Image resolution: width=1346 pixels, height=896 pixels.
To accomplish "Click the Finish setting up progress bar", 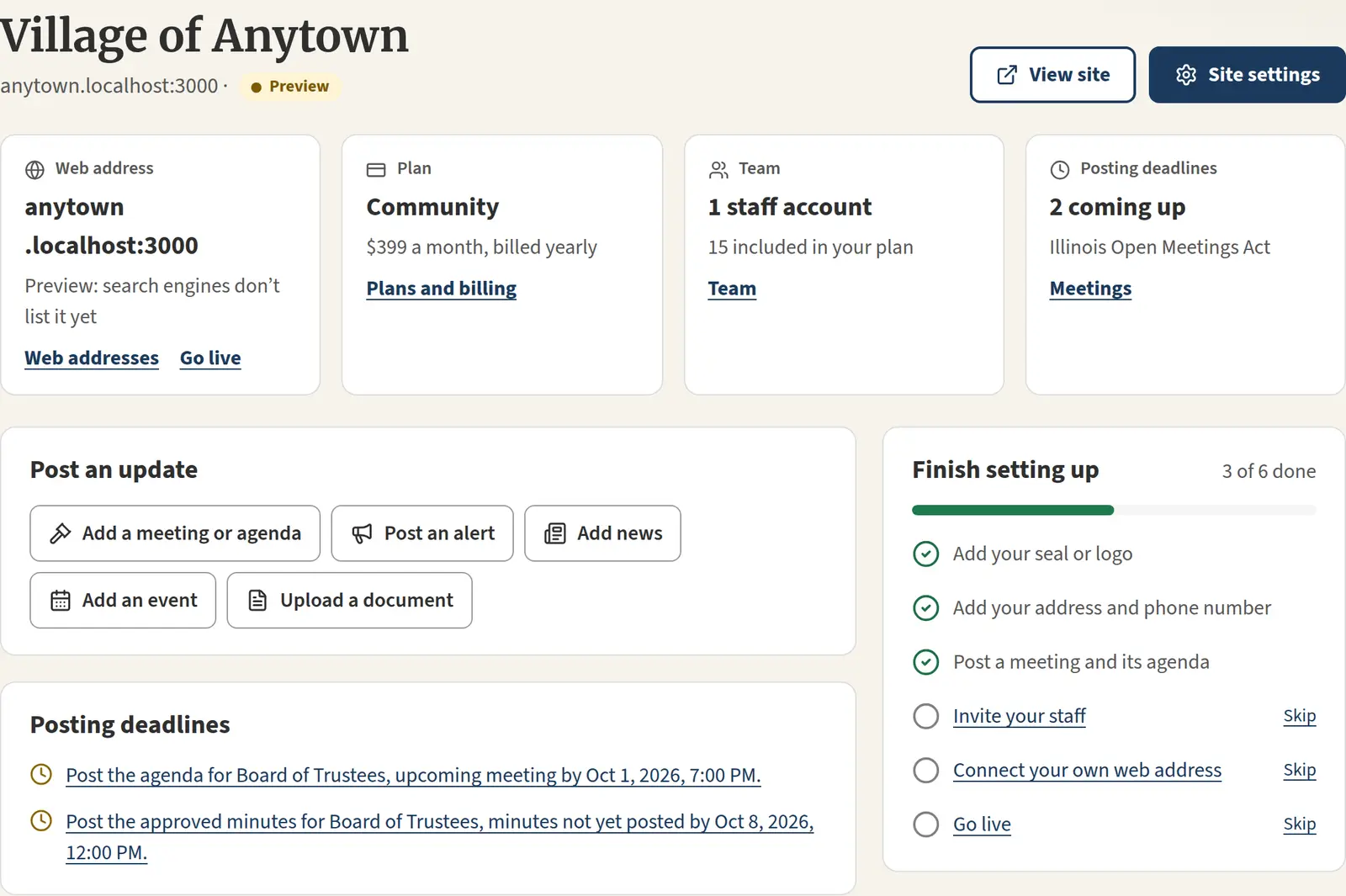I will 1114,510.
